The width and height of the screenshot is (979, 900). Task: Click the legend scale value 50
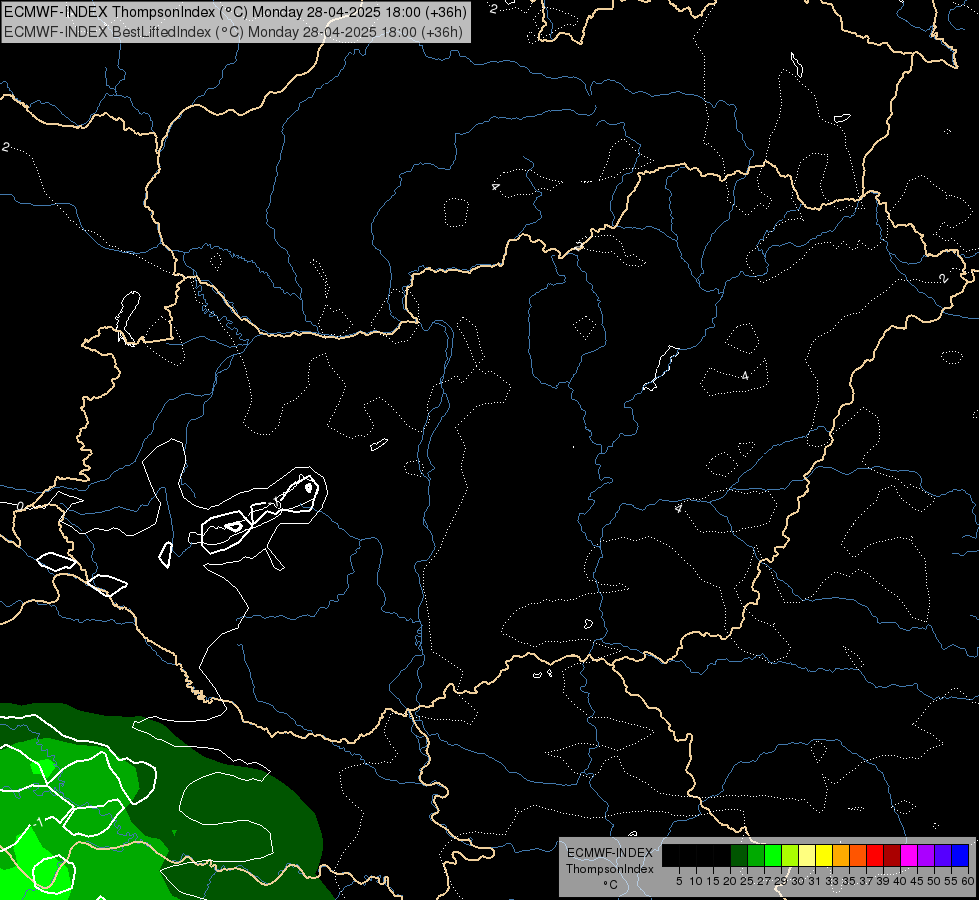click(934, 881)
